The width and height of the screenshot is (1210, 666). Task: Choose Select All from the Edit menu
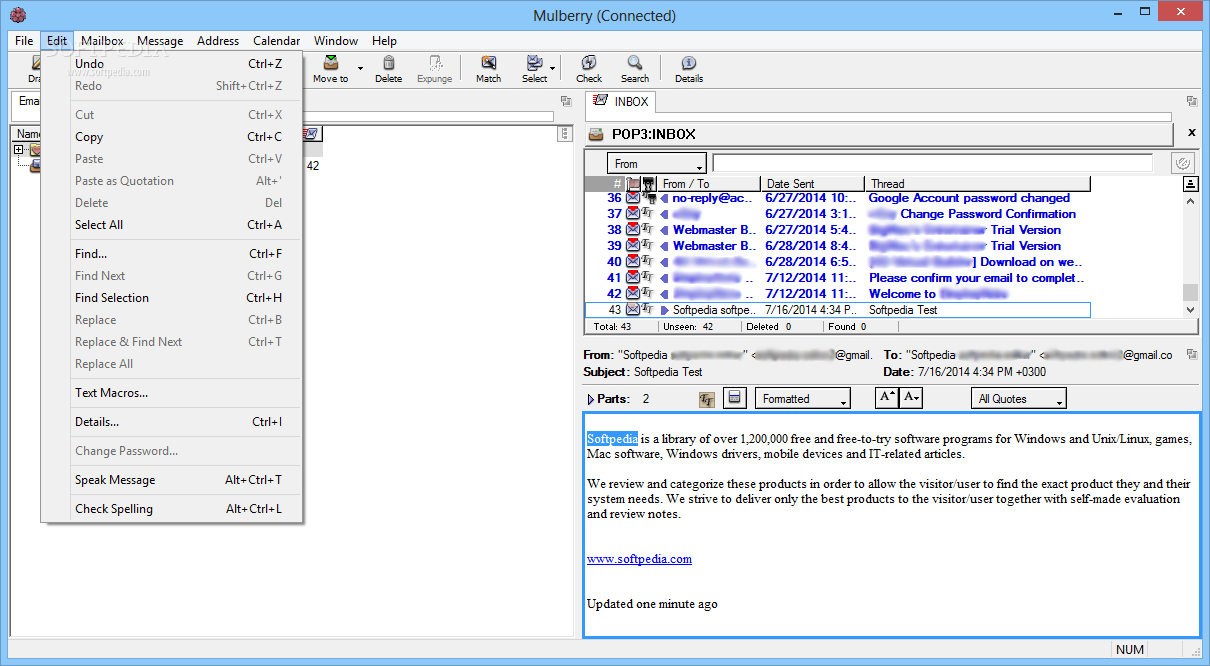click(172, 225)
